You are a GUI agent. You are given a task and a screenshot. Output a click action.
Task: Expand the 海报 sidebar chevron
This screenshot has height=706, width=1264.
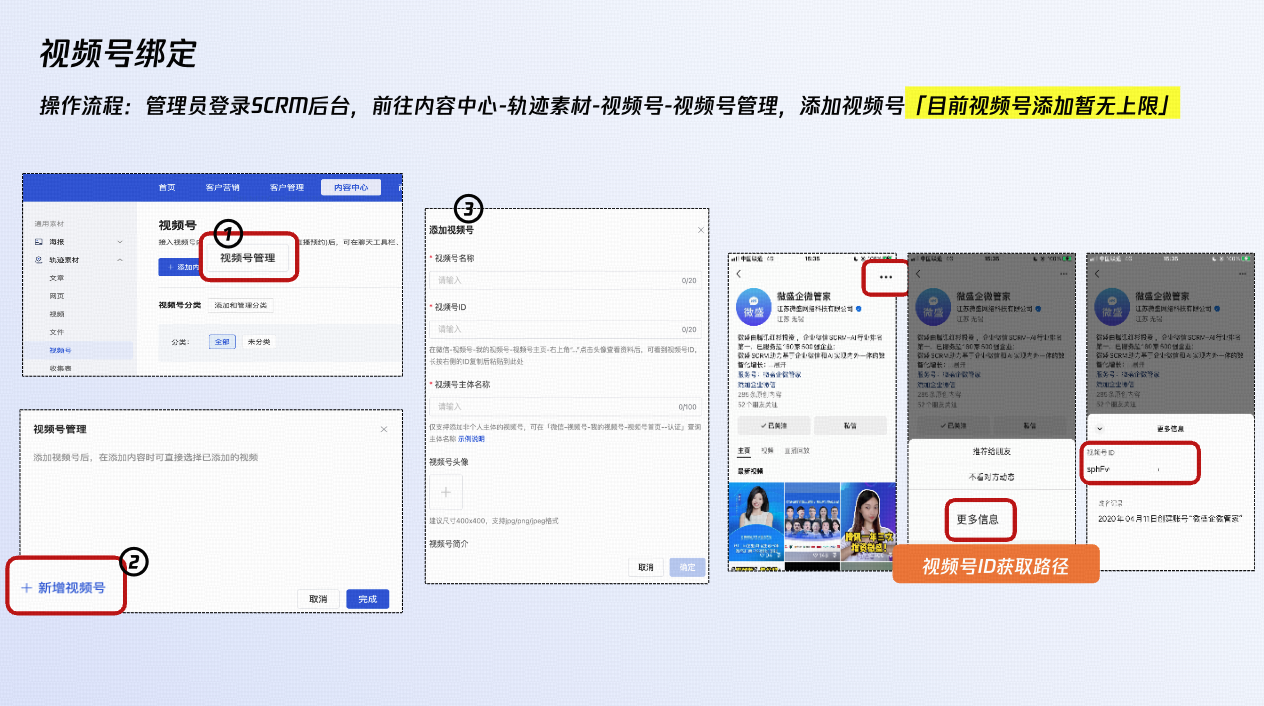pyautogui.click(x=120, y=242)
